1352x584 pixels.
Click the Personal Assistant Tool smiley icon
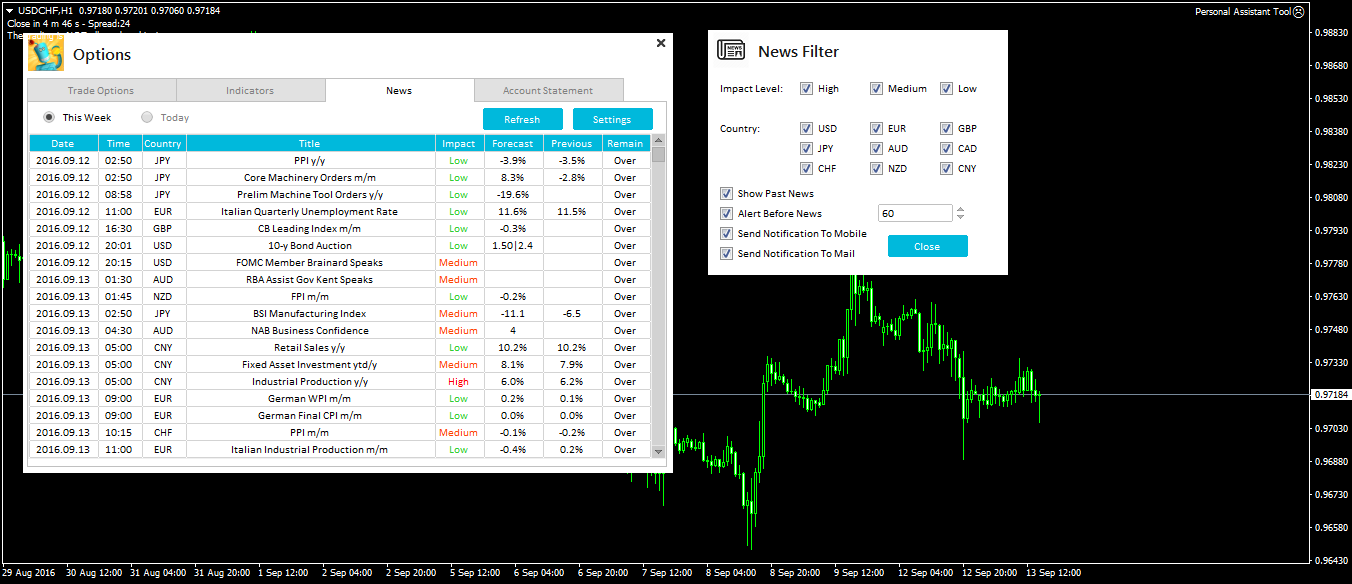pyautogui.click(x=1298, y=12)
